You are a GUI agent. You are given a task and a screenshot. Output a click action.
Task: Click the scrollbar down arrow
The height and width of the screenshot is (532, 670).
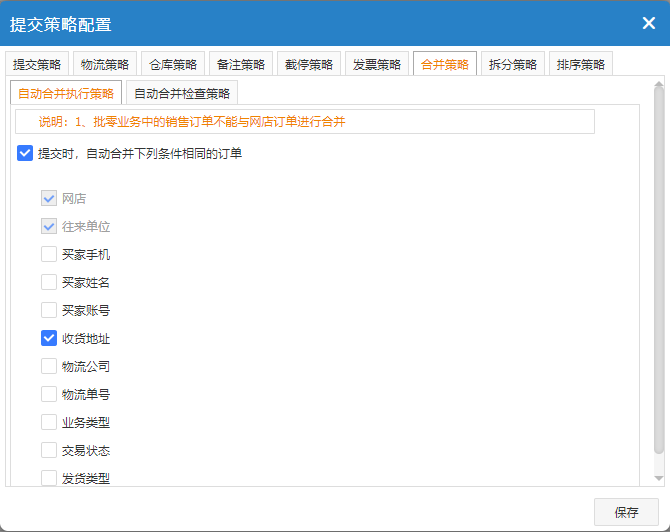tap(659, 478)
